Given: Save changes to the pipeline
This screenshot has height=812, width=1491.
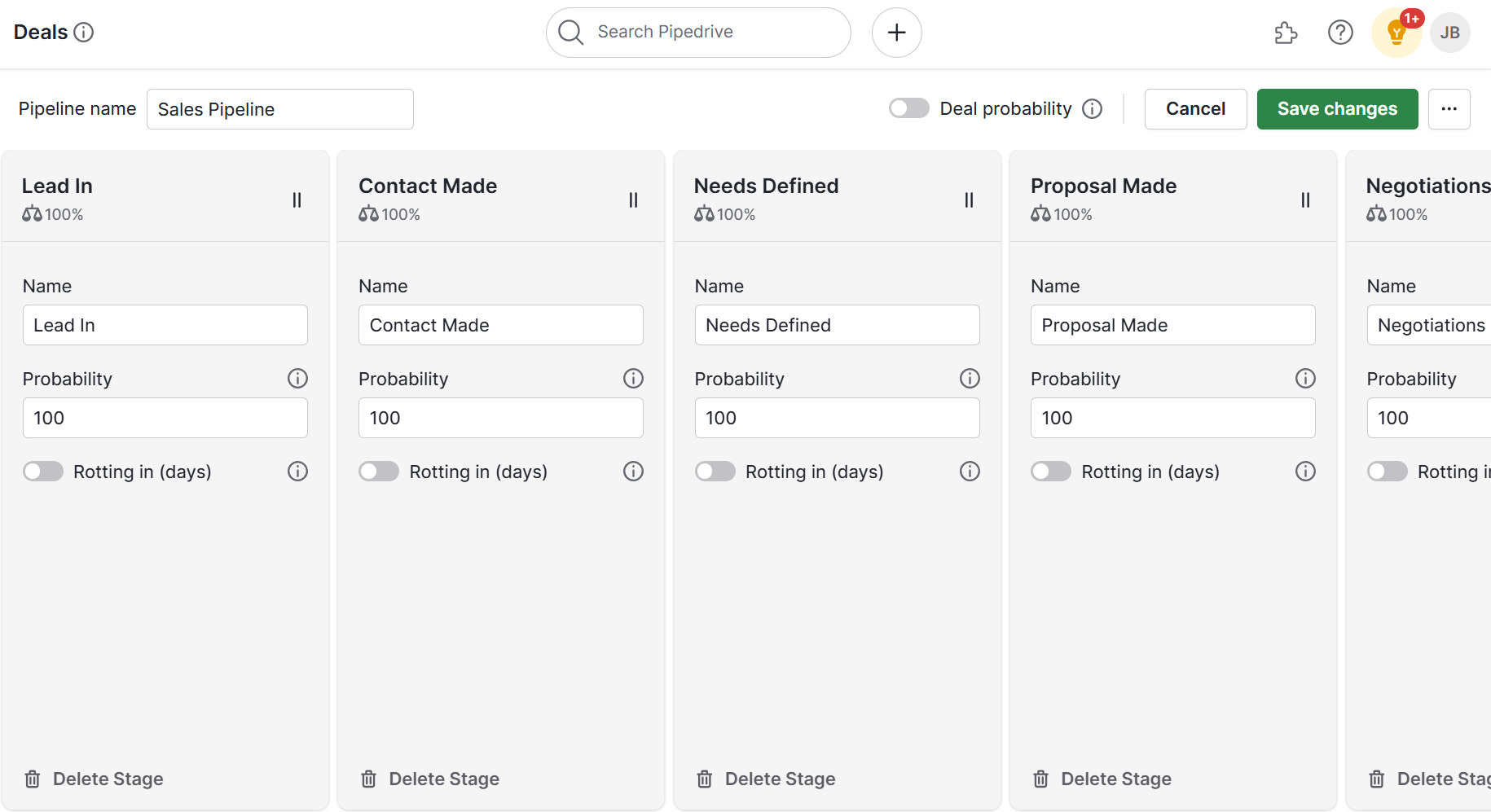Looking at the screenshot, I should pyautogui.click(x=1337, y=108).
